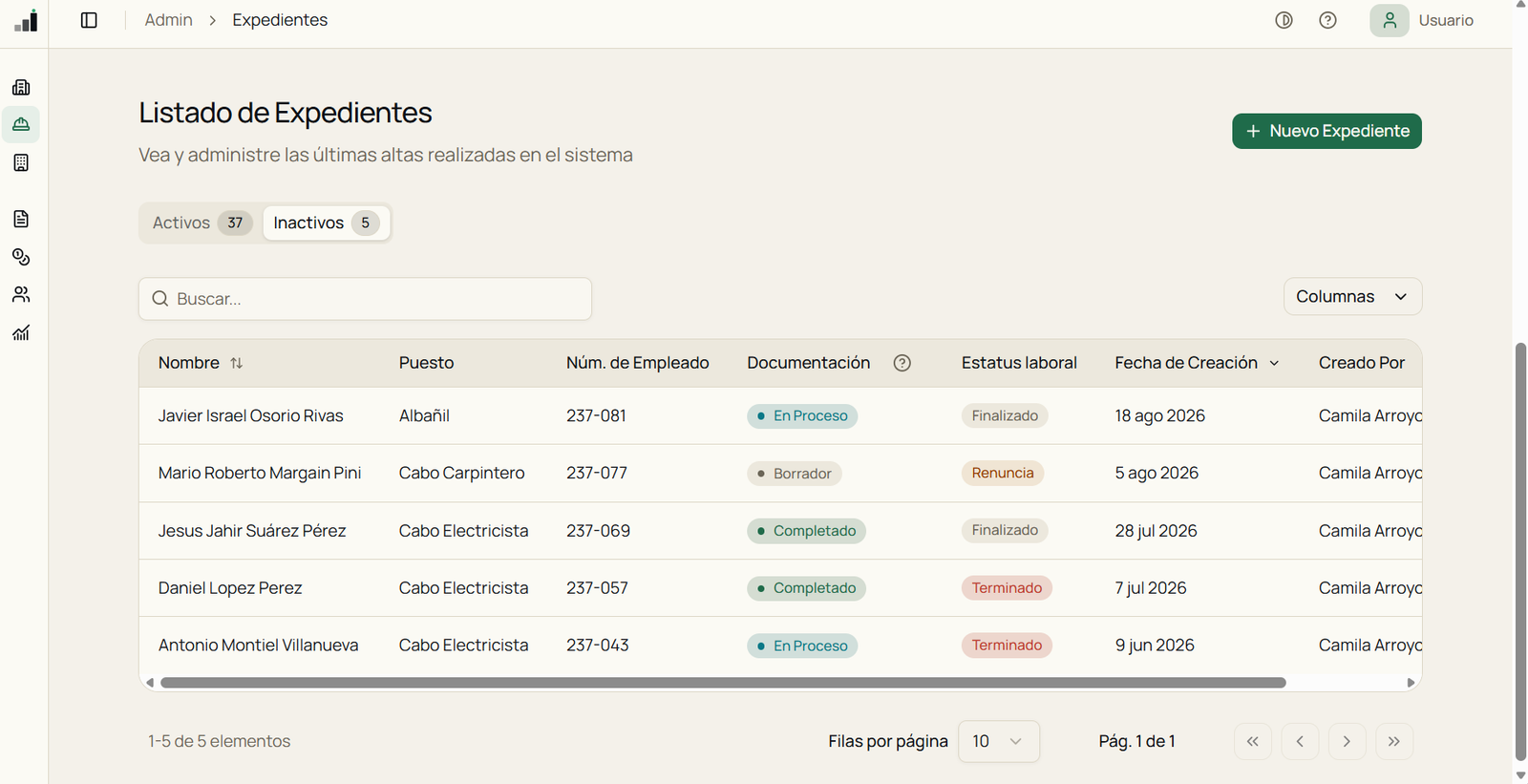Click the Borrador documentation badge
The height and width of the screenshot is (784, 1528).
point(795,474)
